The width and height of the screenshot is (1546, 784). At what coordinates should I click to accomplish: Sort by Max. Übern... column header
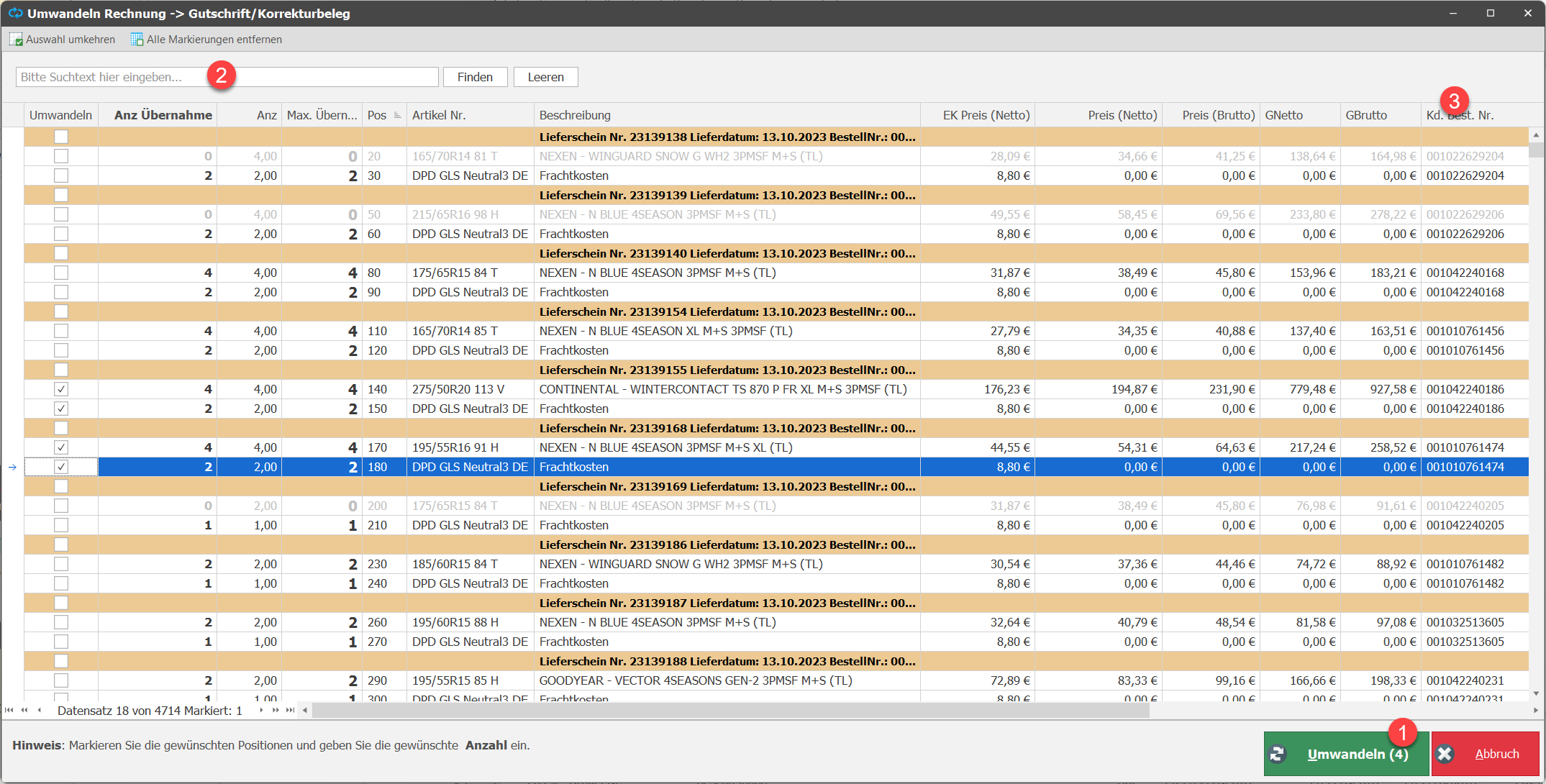322,115
